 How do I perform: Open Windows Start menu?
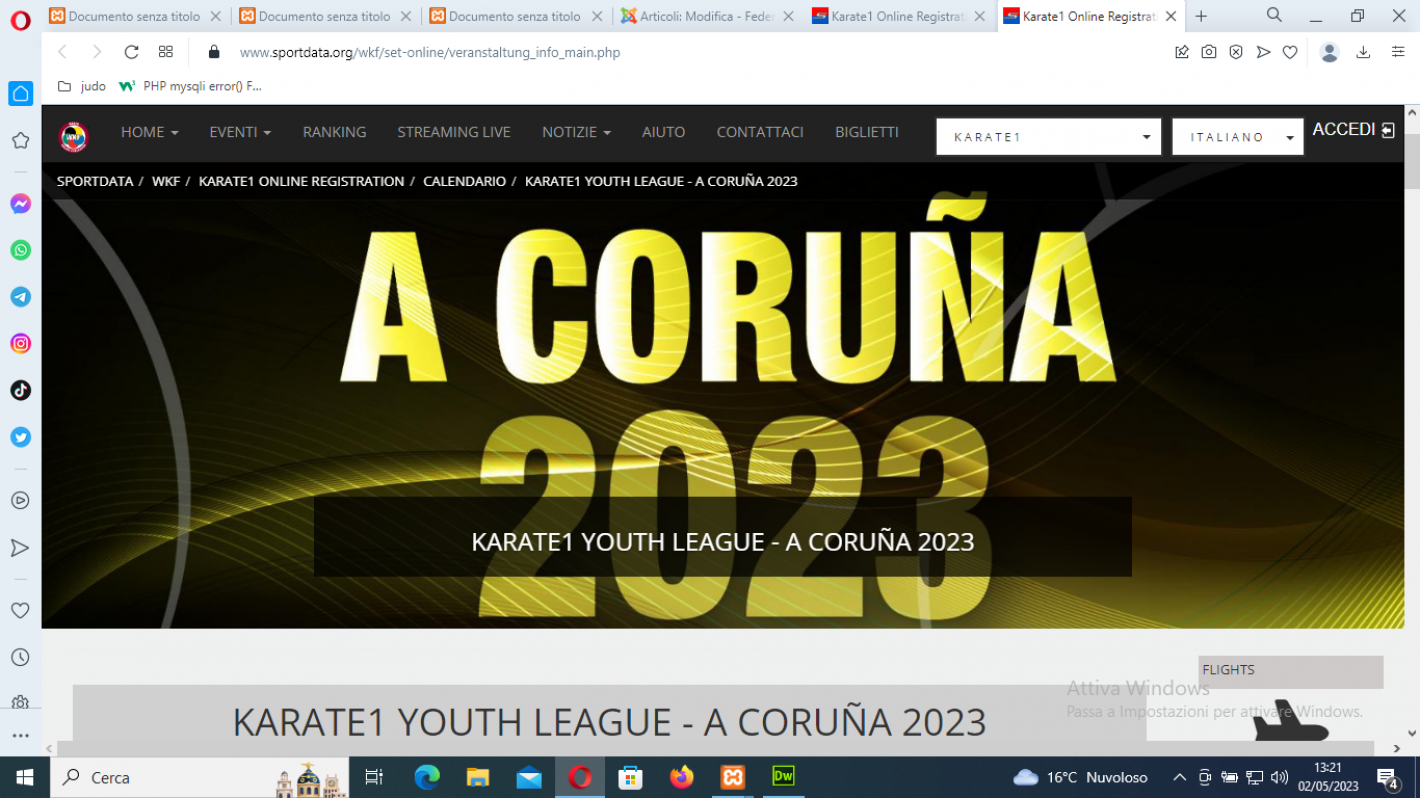(24, 777)
